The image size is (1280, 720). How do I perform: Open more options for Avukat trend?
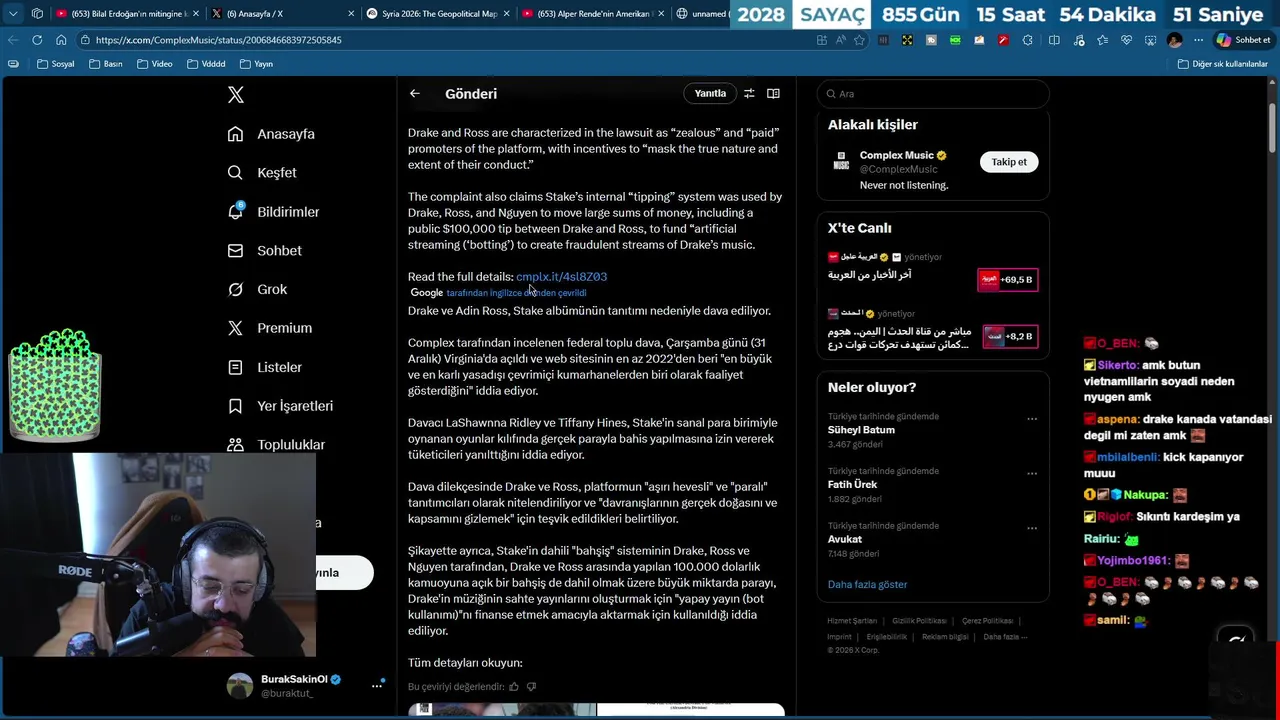pos(1032,529)
